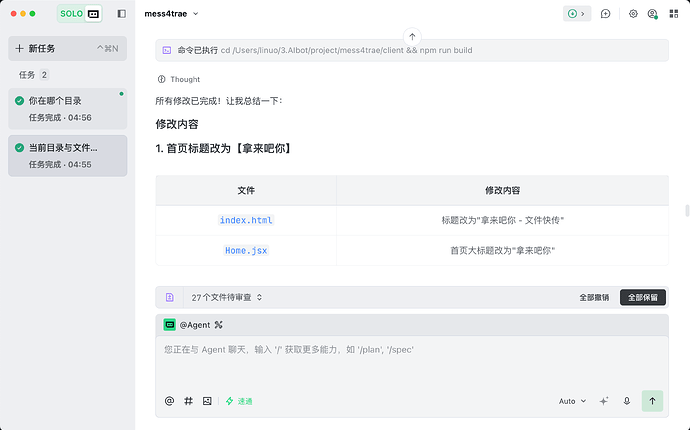Viewport: 690px width, 430px height.
Task: Open the Auto model selector dropdown
Action: [x=572, y=401]
